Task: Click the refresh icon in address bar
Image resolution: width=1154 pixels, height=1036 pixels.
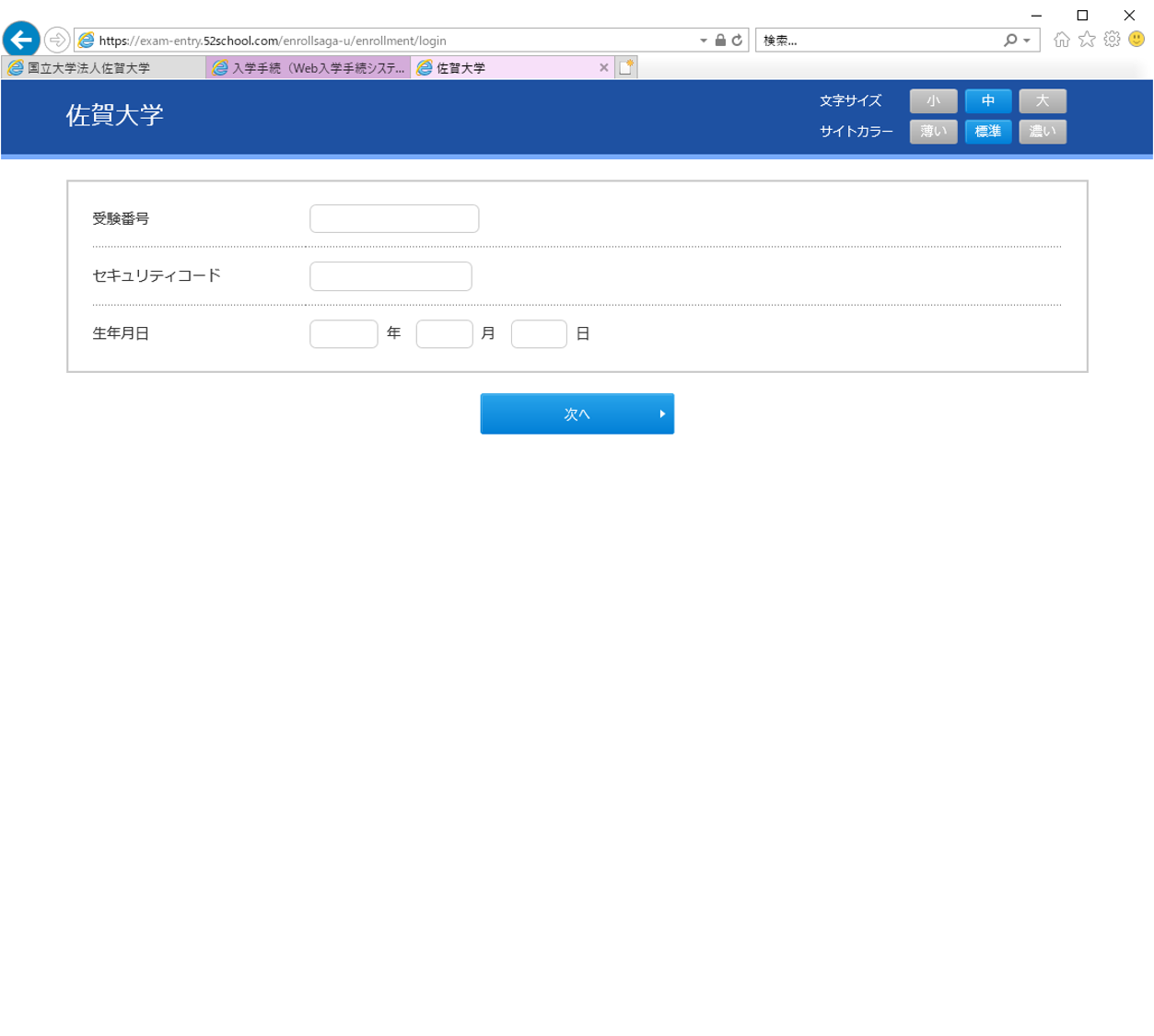Action: (737, 41)
